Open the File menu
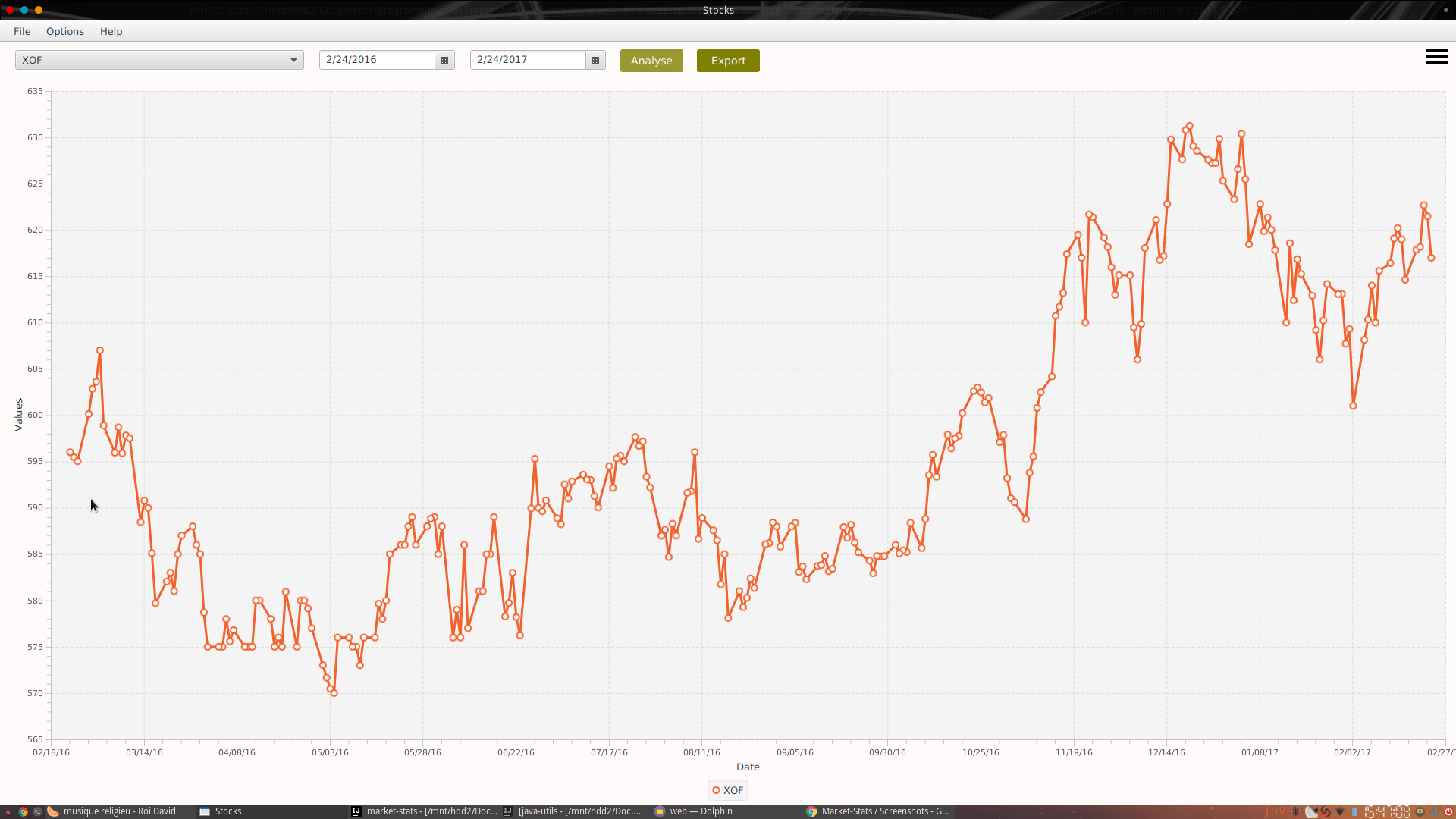Screen dimensions: 1456x819 click(x=22, y=31)
